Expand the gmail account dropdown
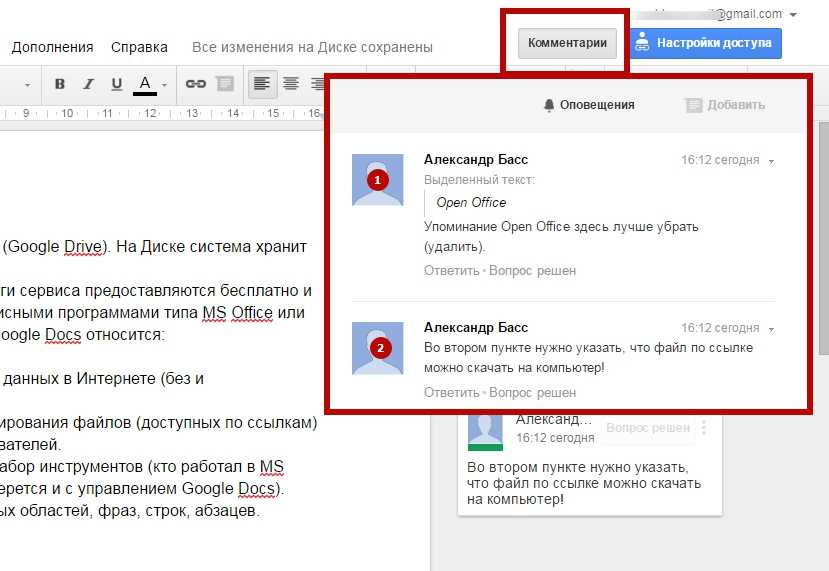Screen dimensions: 829x571 (x=793, y=15)
